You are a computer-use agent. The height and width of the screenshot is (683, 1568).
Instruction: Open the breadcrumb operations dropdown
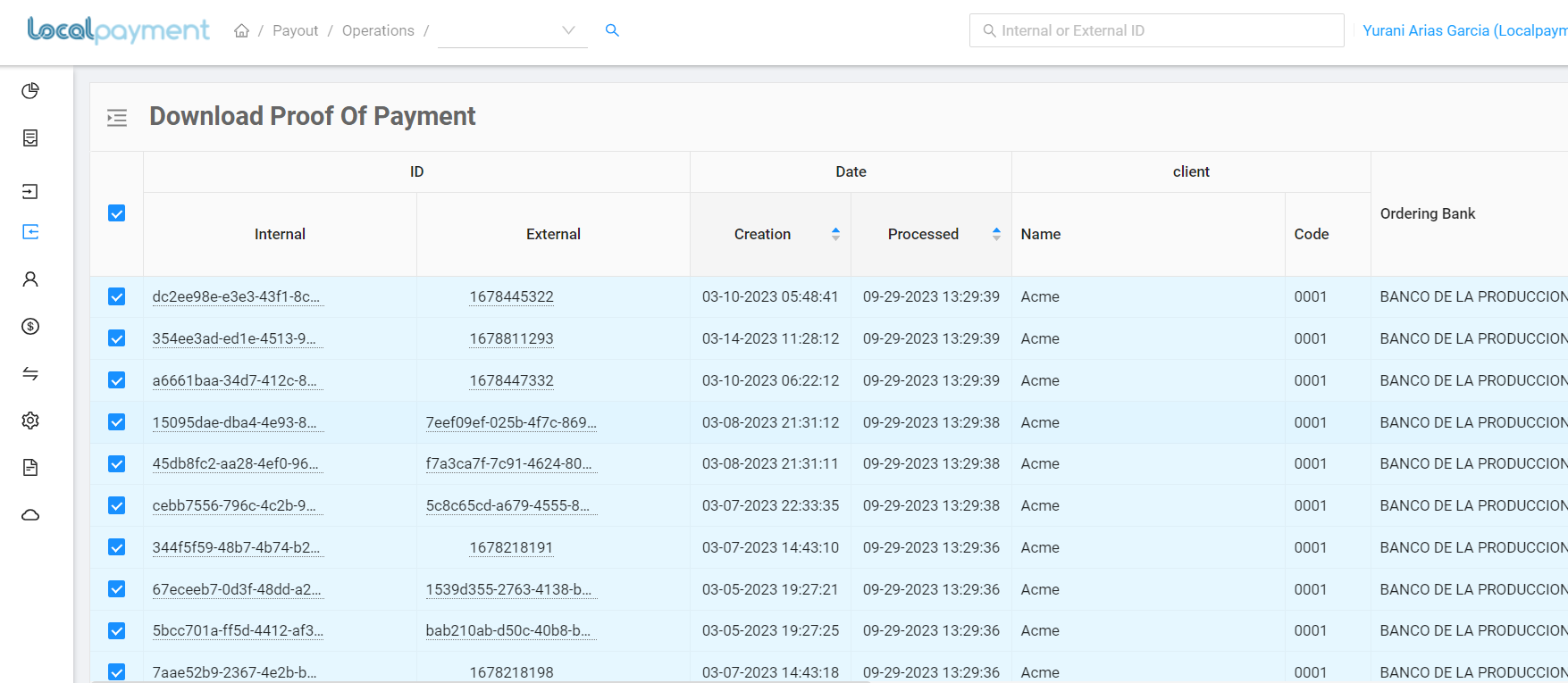512,30
